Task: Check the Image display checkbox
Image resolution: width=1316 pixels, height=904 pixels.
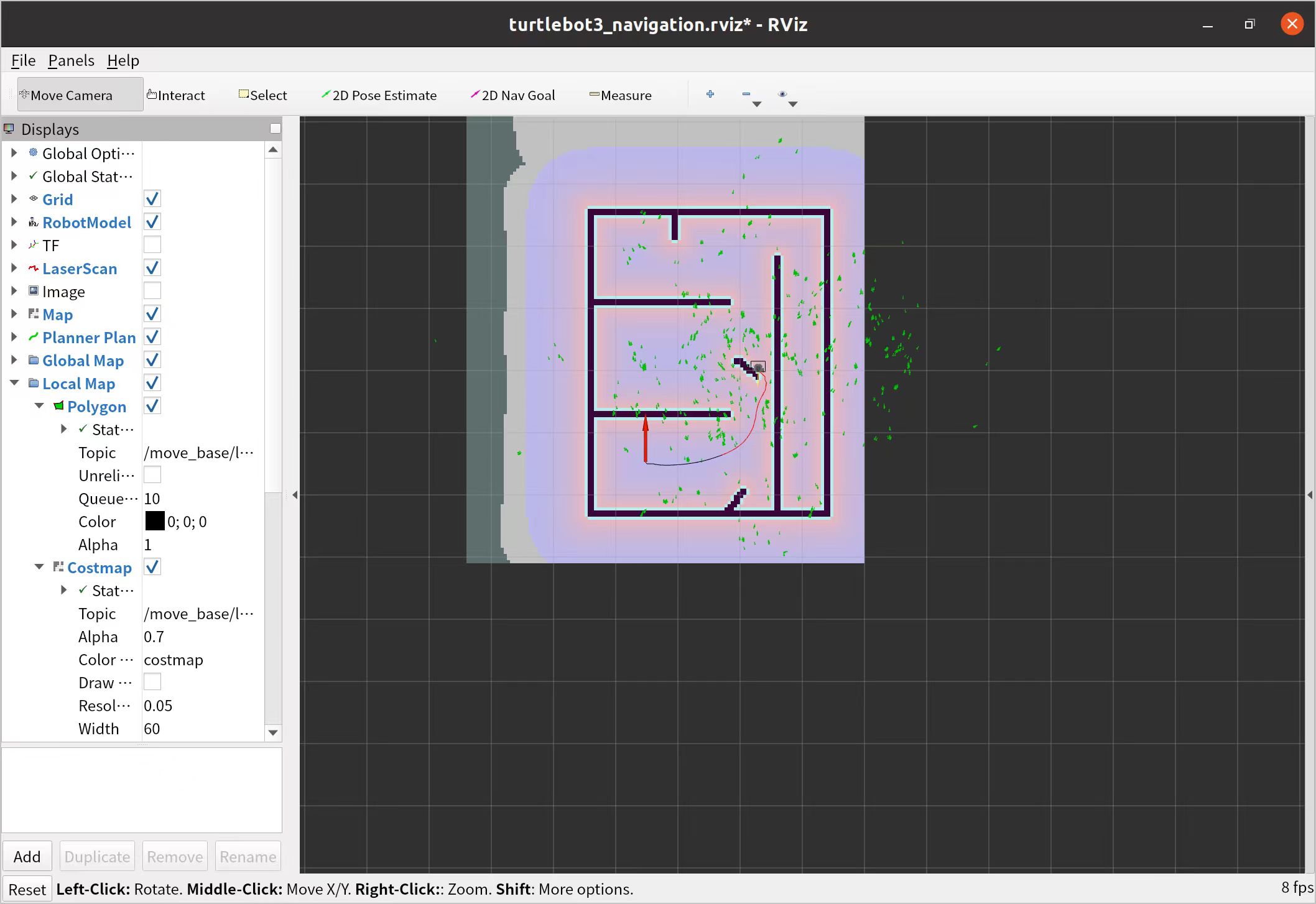Action: tap(152, 291)
